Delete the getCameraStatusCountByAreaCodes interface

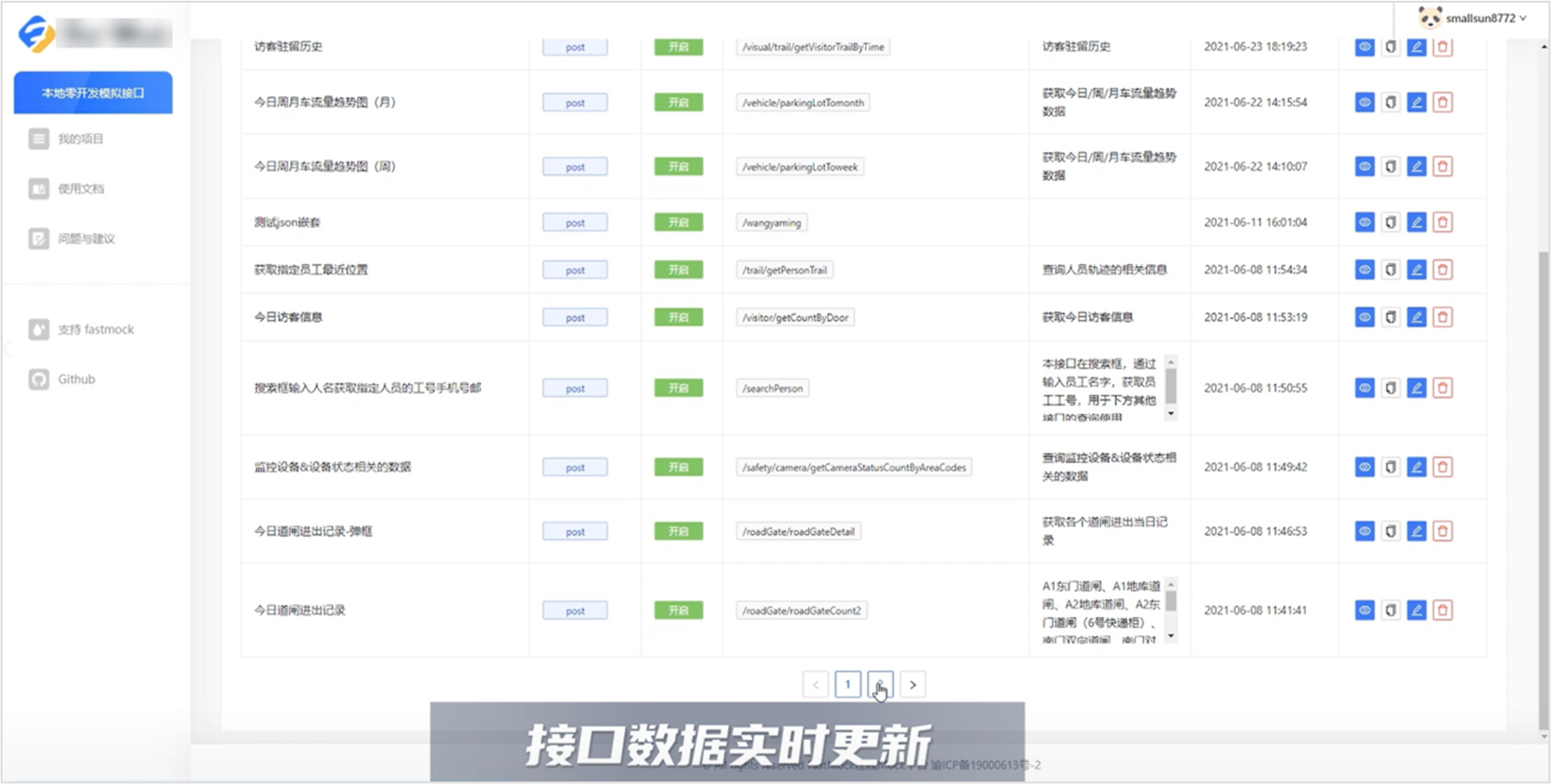tap(1442, 467)
